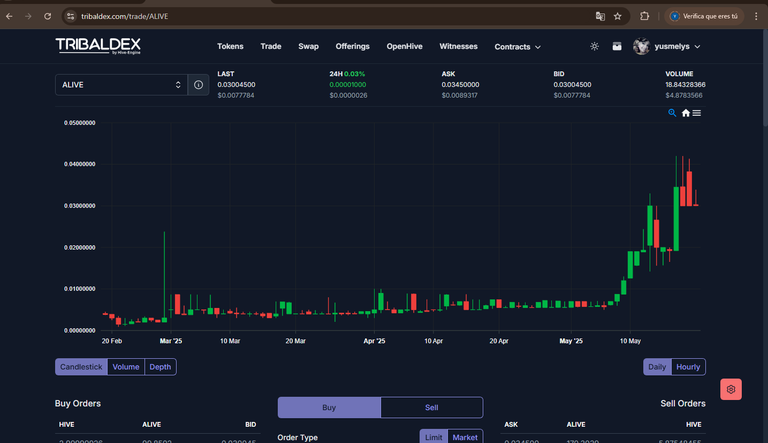
Task: Bookmark this page with star icon
Action: tap(618, 16)
